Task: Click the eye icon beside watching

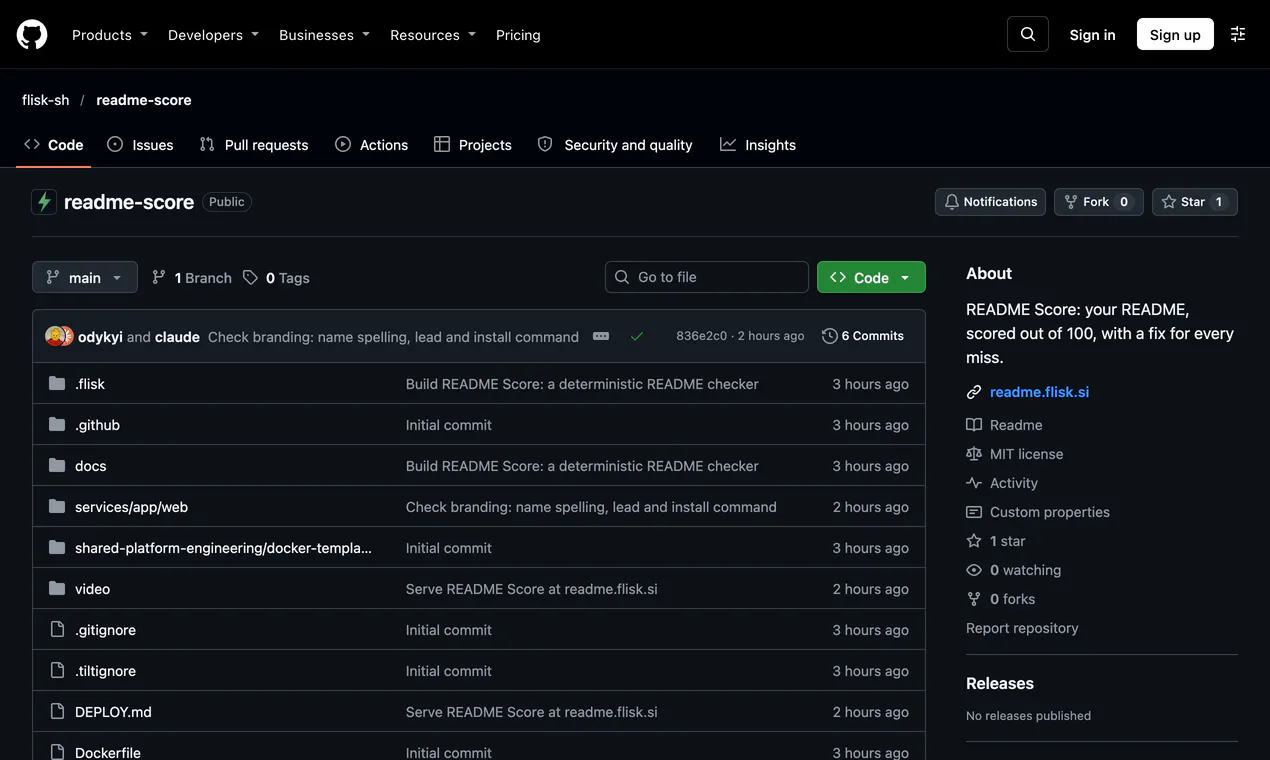Action: pyautogui.click(x=974, y=570)
